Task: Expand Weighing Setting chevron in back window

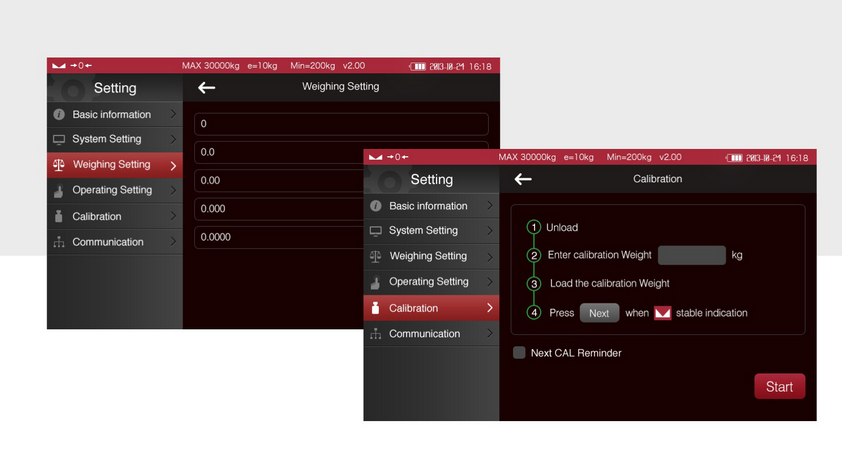Action: [x=173, y=165]
